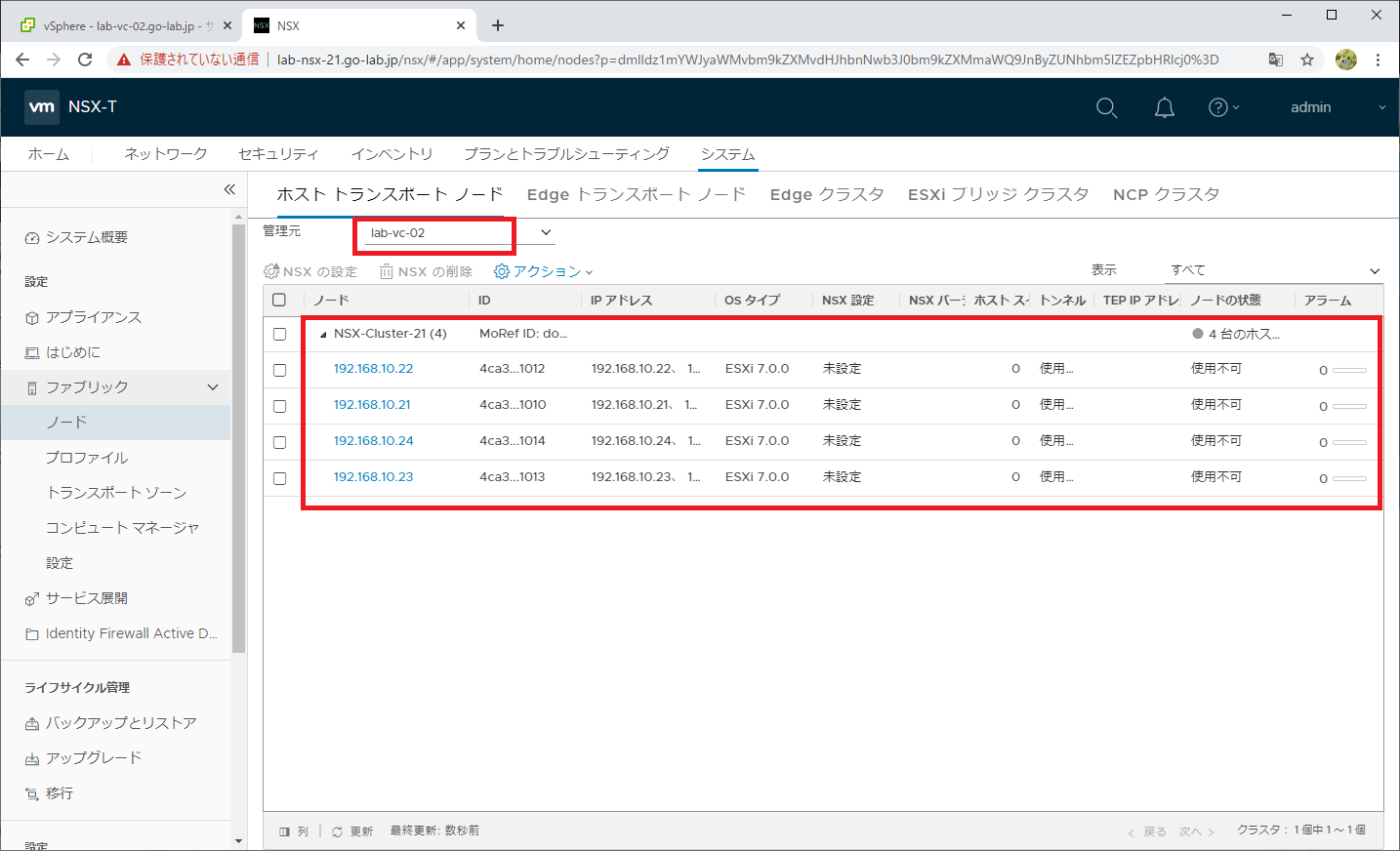Click the NSX の削除 button
1400x851 pixels.
click(x=426, y=271)
